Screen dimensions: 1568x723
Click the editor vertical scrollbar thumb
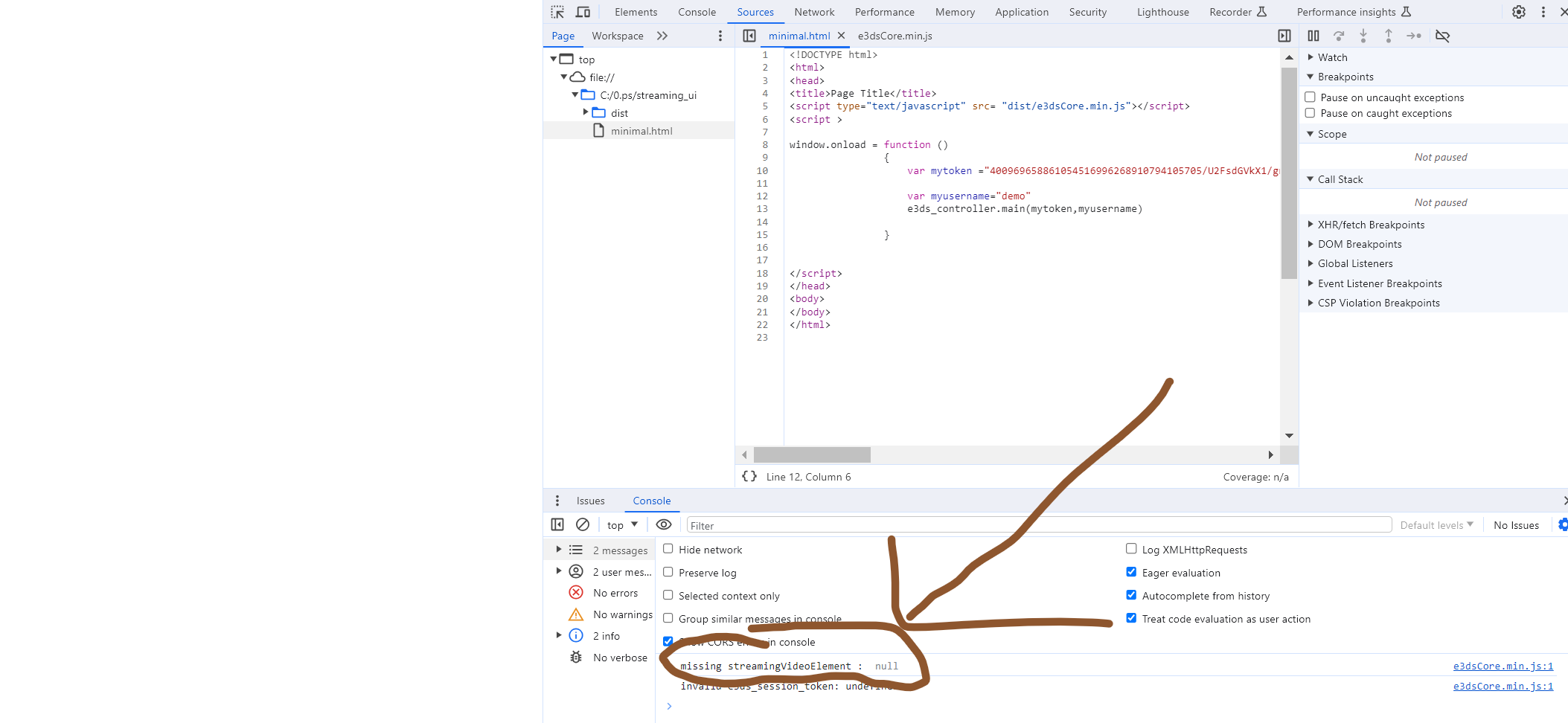[x=1289, y=173]
